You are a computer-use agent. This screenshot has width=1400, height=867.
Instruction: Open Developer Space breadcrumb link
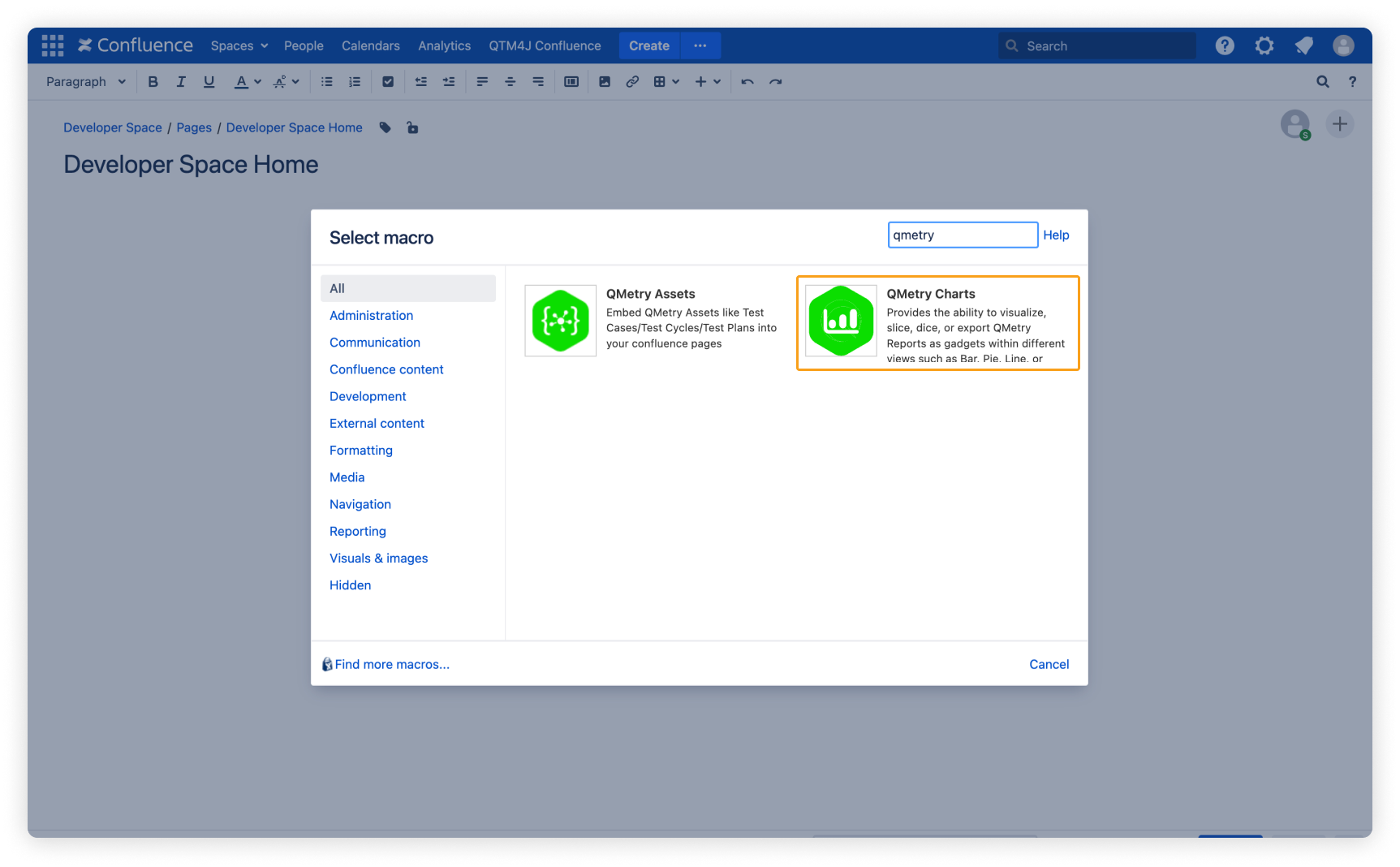(x=113, y=127)
